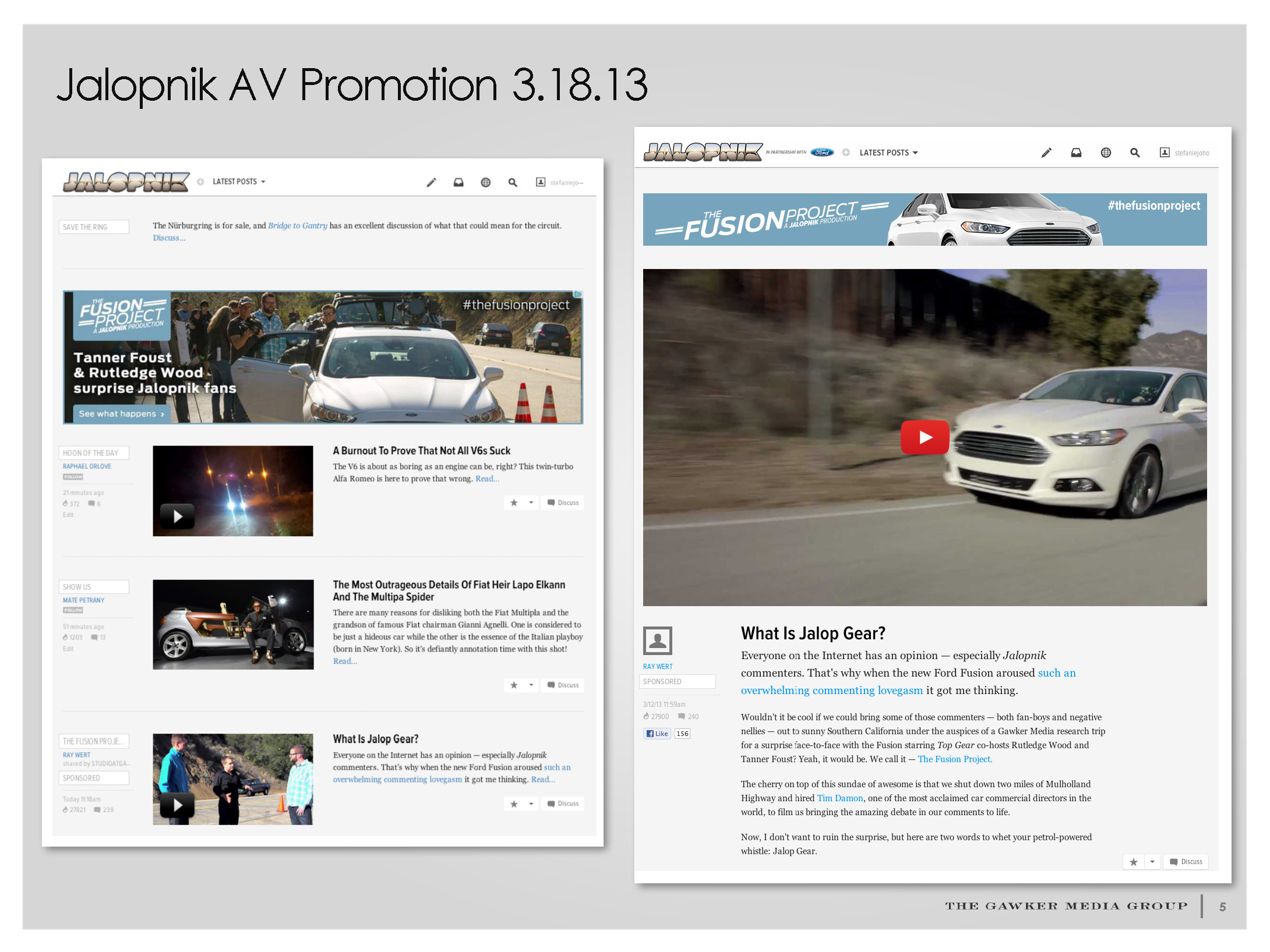1270x952 pixels.
Task: Click Discuss button on Jalop Gear teaser
Action: coord(563,804)
